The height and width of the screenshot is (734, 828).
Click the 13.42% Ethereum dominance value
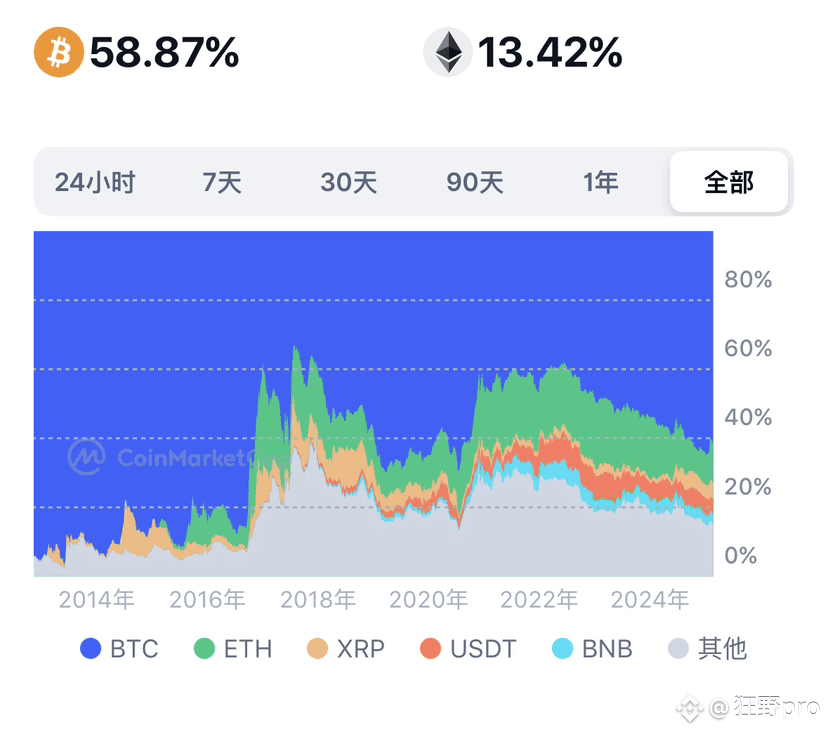pyautogui.click(x=550, y=53)
